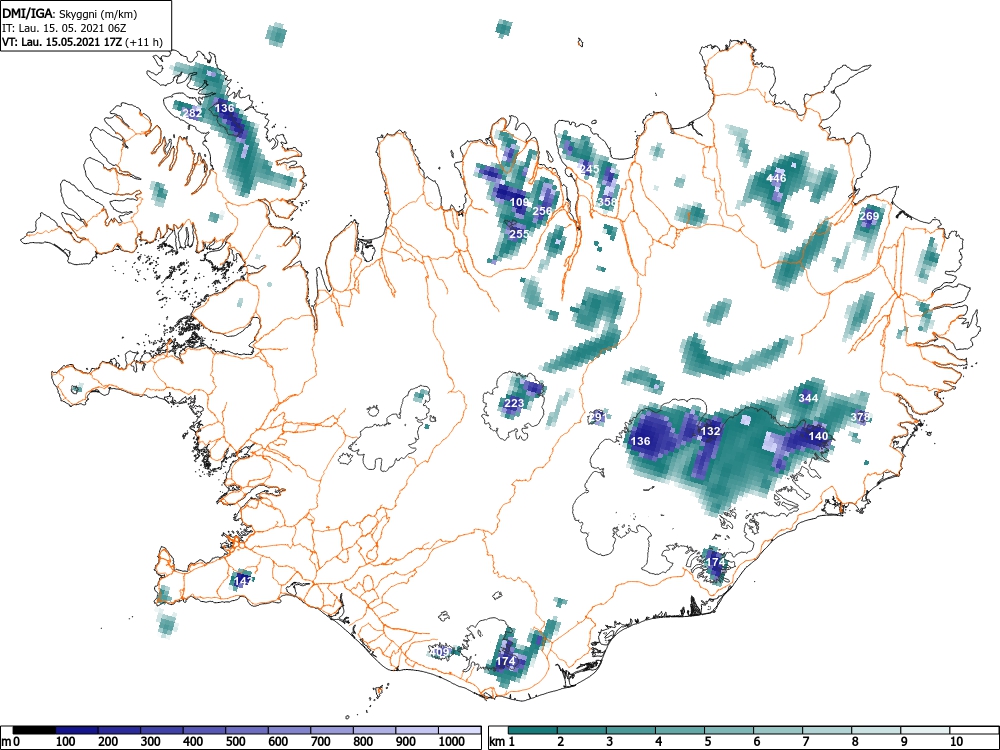Click the legend swatch between 800 and 900
Viewport: 1000px width, 750px height.
[x=374, y=730]
